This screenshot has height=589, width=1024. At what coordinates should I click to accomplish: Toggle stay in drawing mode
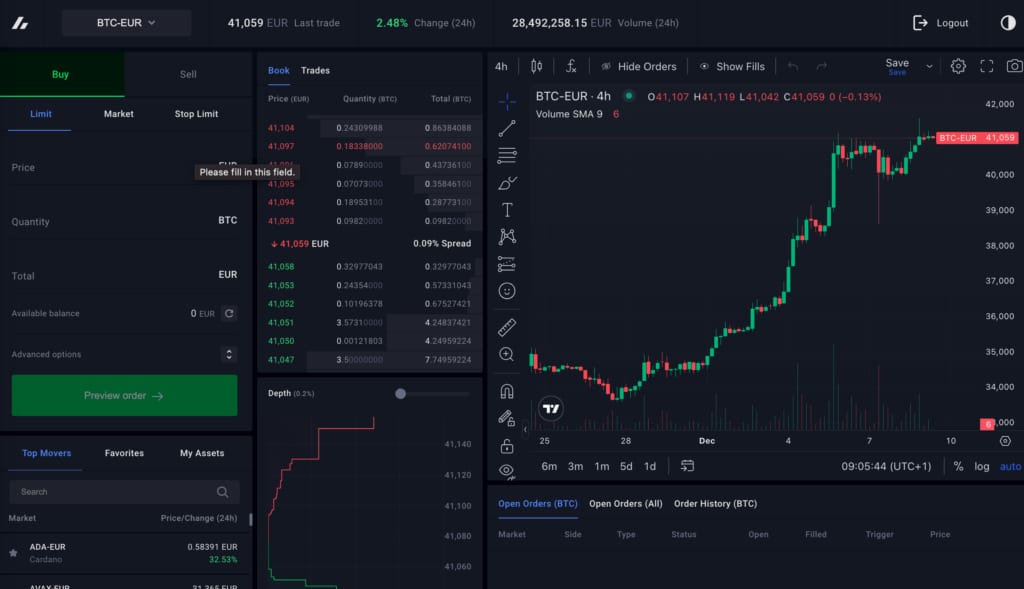[x=507, y=418]
